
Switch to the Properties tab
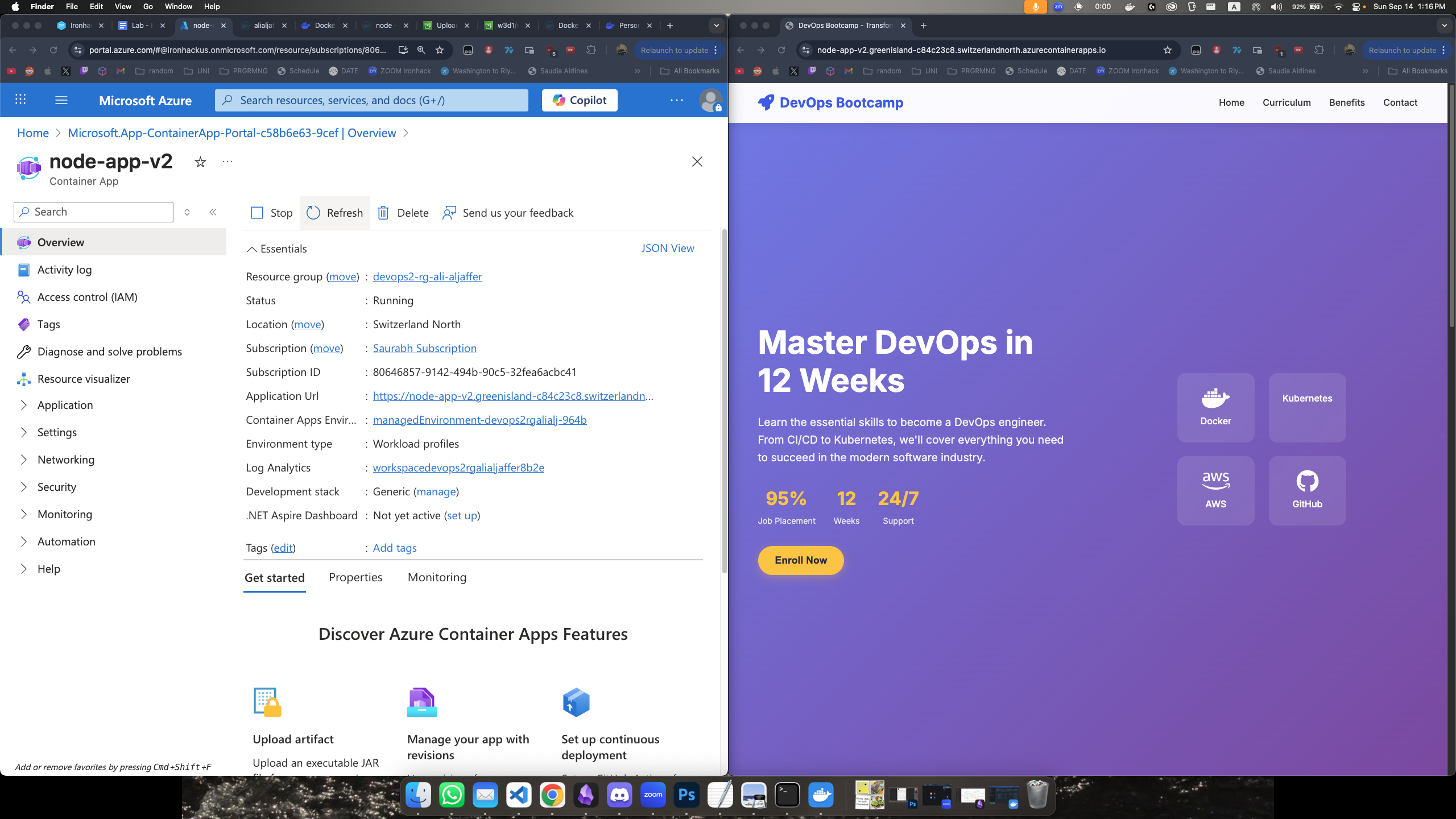(355, 577)
